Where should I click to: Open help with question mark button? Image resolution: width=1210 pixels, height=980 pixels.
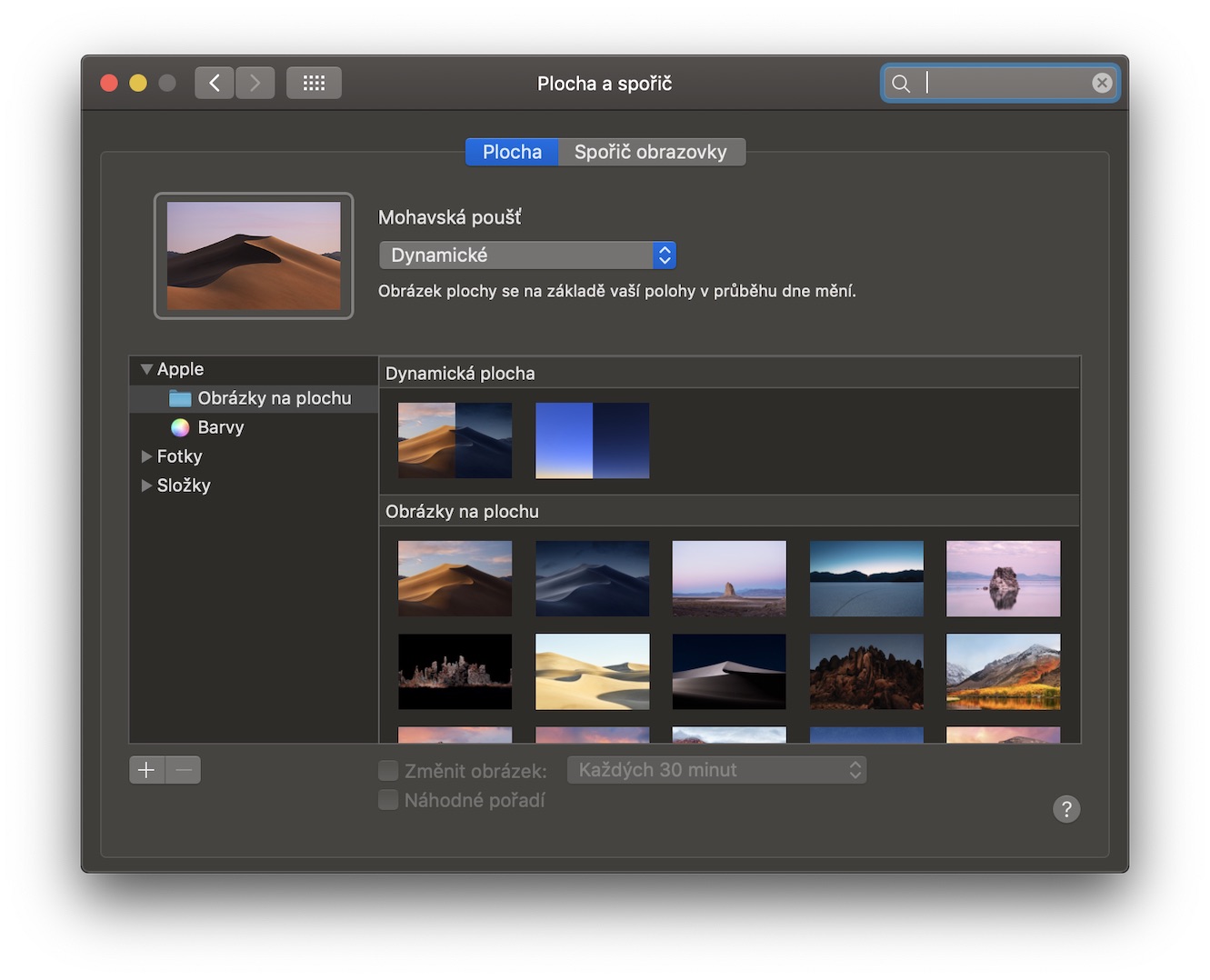coord(1066,809)
